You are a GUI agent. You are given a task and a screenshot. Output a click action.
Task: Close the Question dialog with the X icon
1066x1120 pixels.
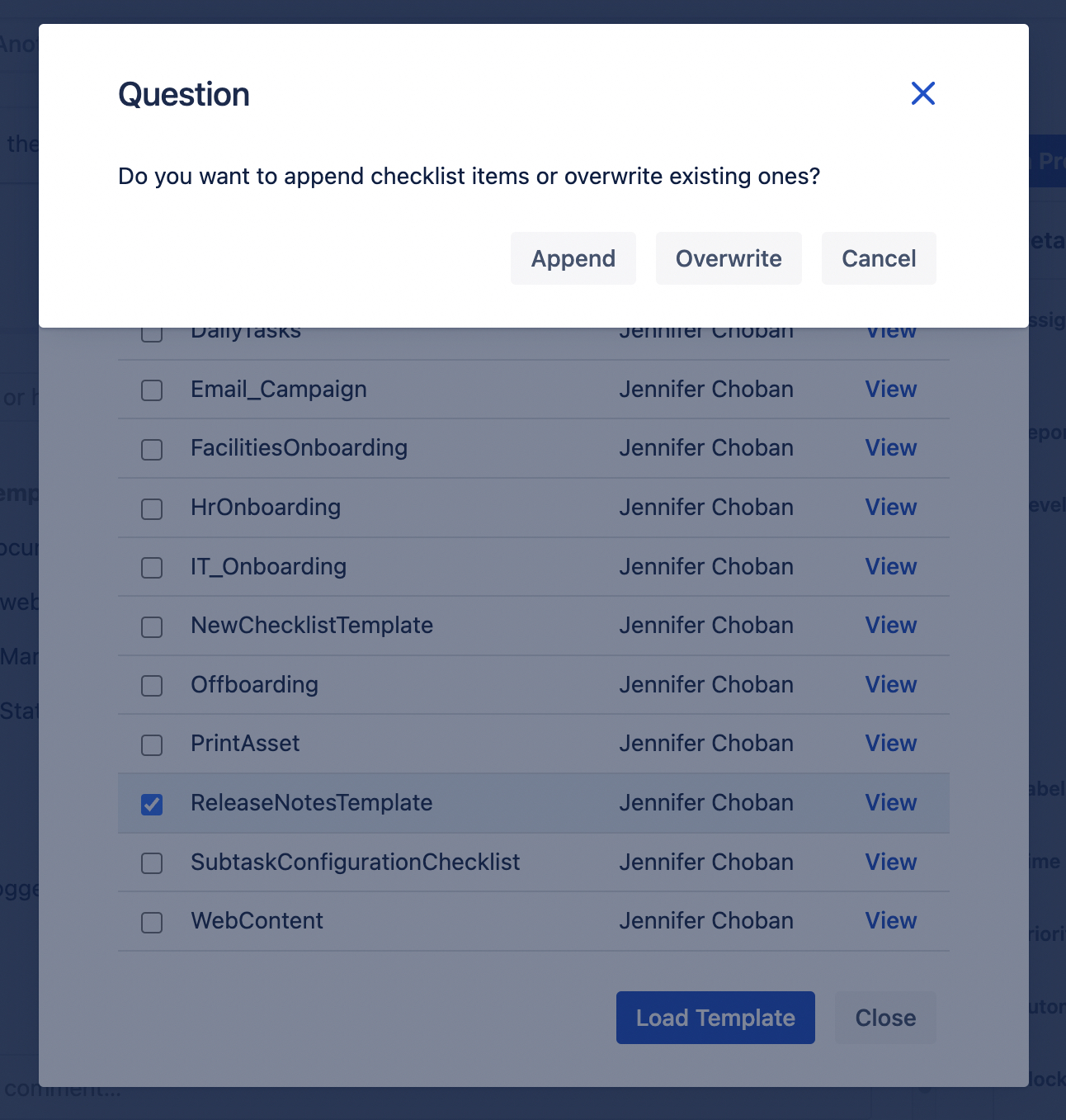pos(922,93)
